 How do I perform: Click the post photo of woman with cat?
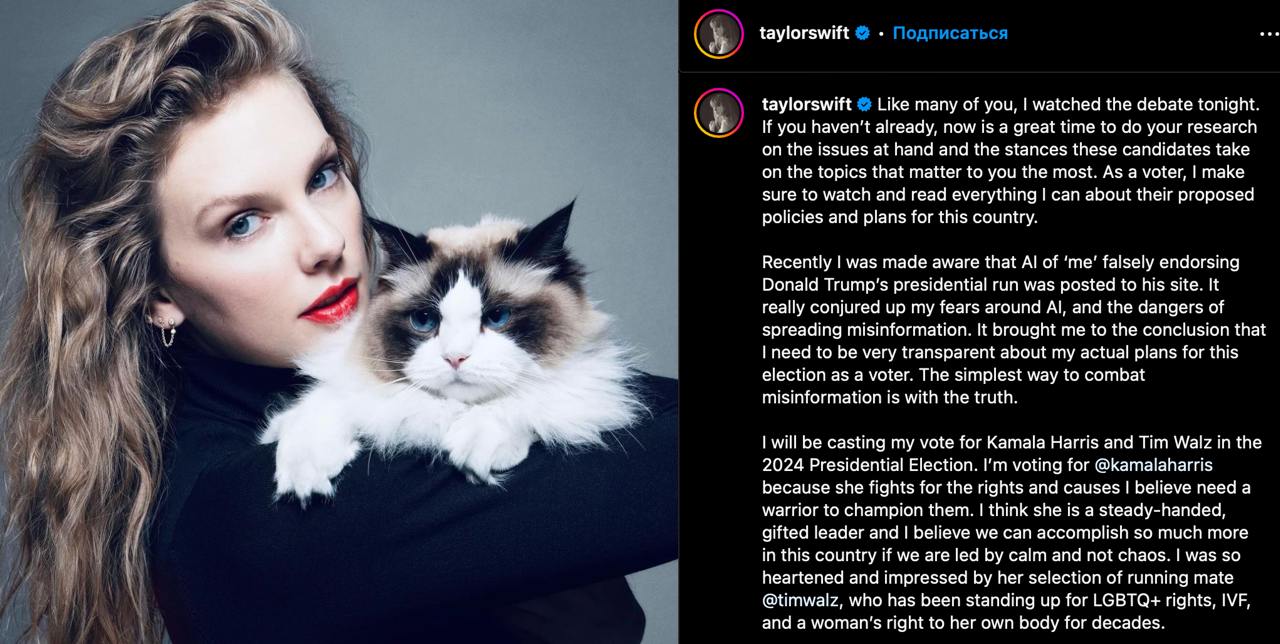(339, 322)
